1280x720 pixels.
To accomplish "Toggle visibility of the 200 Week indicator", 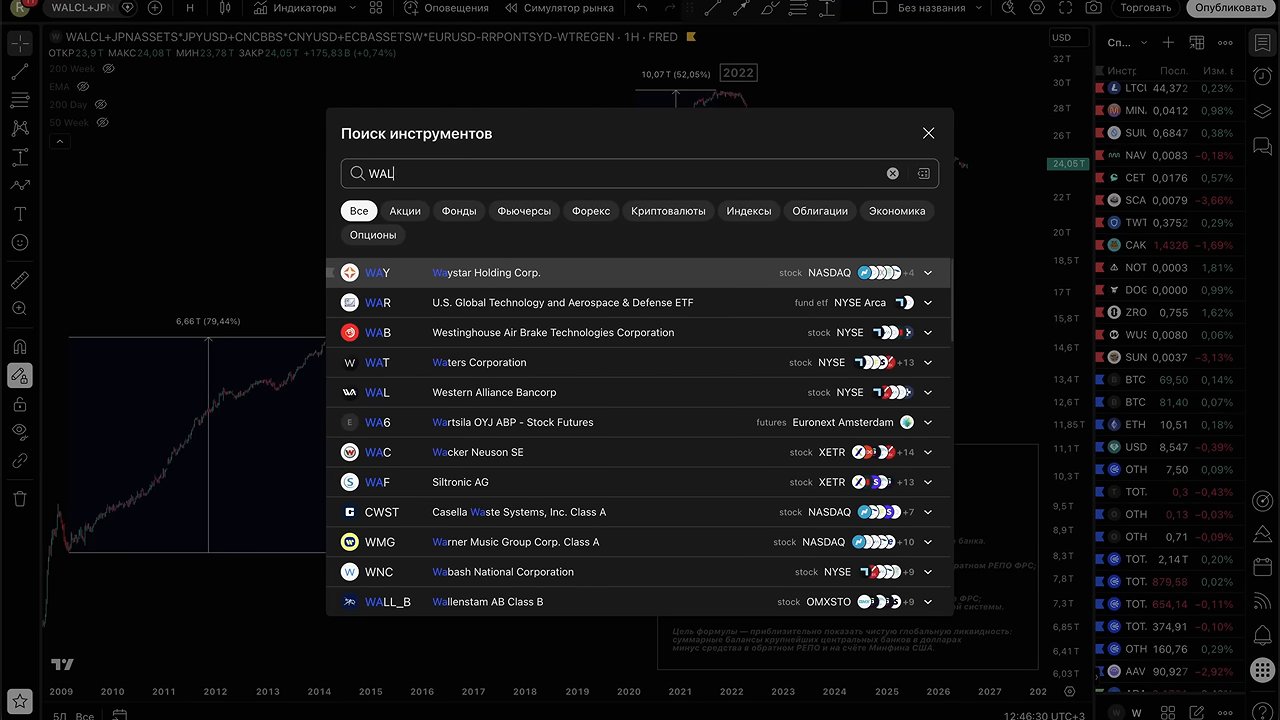I will 109,69.
